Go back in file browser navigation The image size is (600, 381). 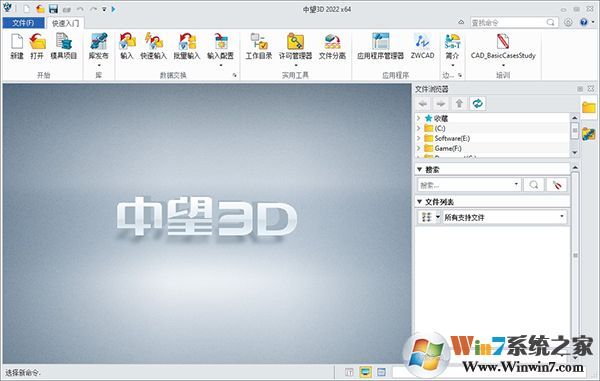tap(423, 103)
